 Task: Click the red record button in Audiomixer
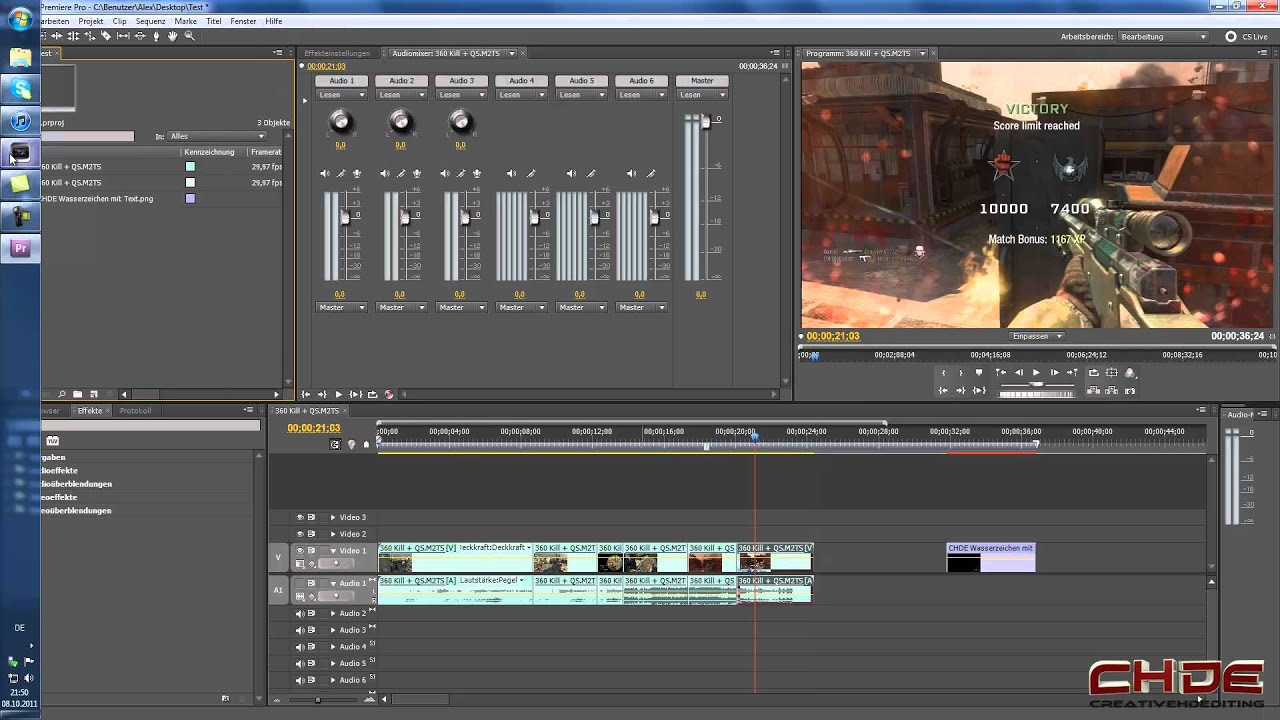click(x=389, y=395)
